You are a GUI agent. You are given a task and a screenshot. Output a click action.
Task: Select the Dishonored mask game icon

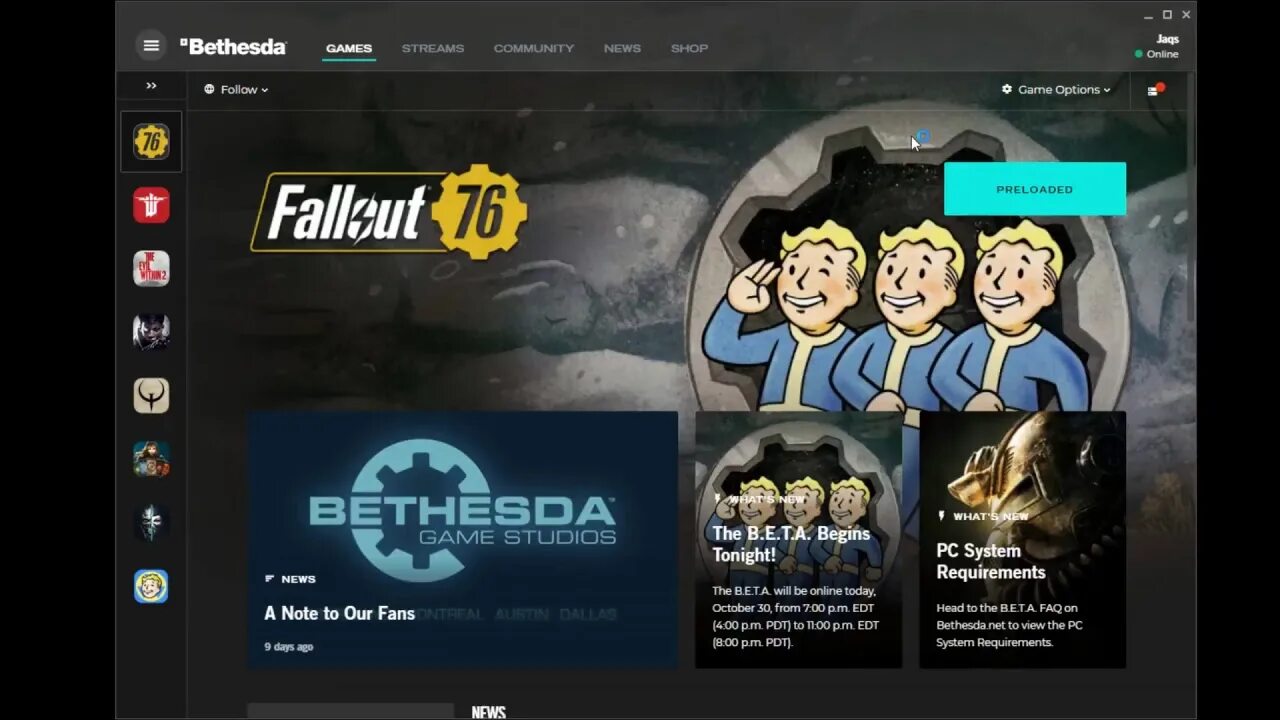pyautogui.click(x=151, y=522)
